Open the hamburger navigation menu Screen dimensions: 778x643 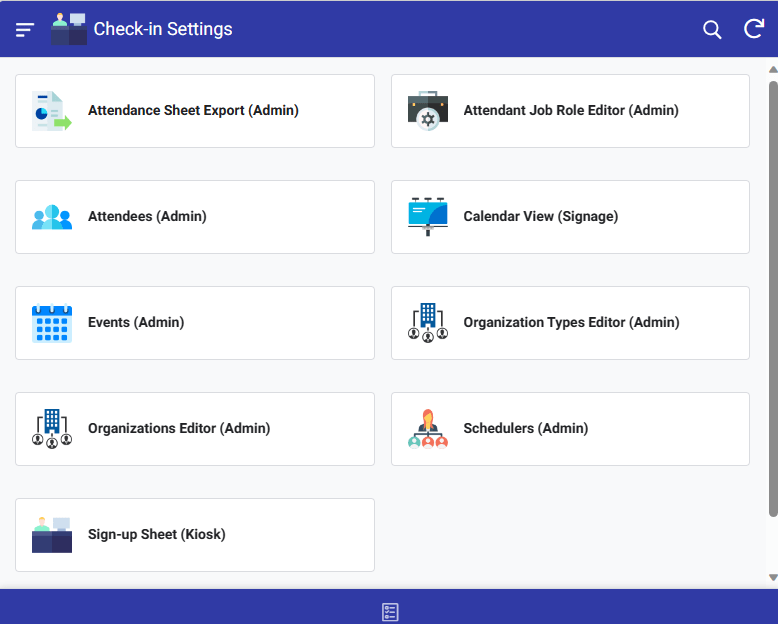pyautogui.click(x=25, y=30)
